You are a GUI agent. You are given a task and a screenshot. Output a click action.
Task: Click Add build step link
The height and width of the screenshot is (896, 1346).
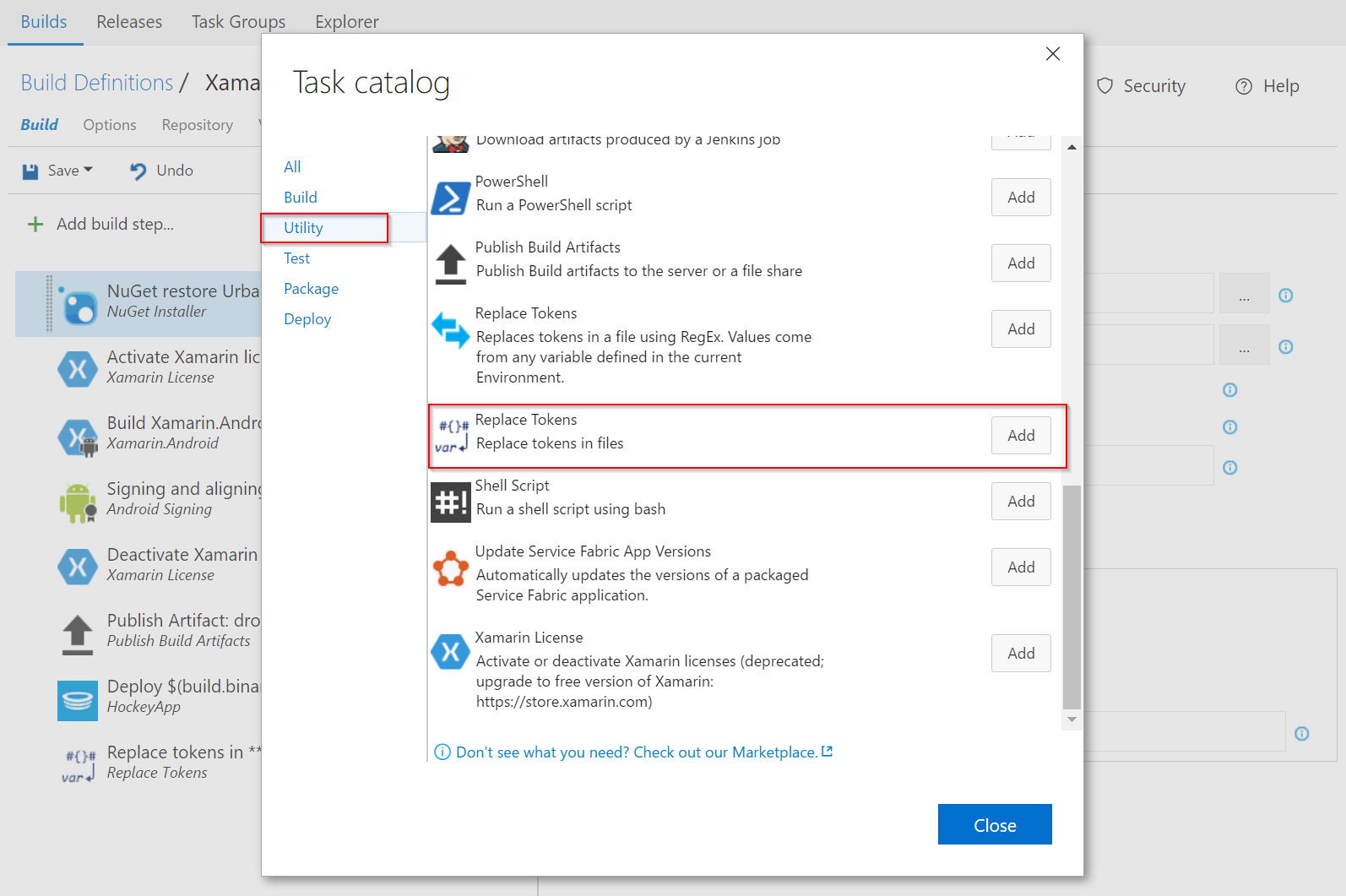click(115, 225)
